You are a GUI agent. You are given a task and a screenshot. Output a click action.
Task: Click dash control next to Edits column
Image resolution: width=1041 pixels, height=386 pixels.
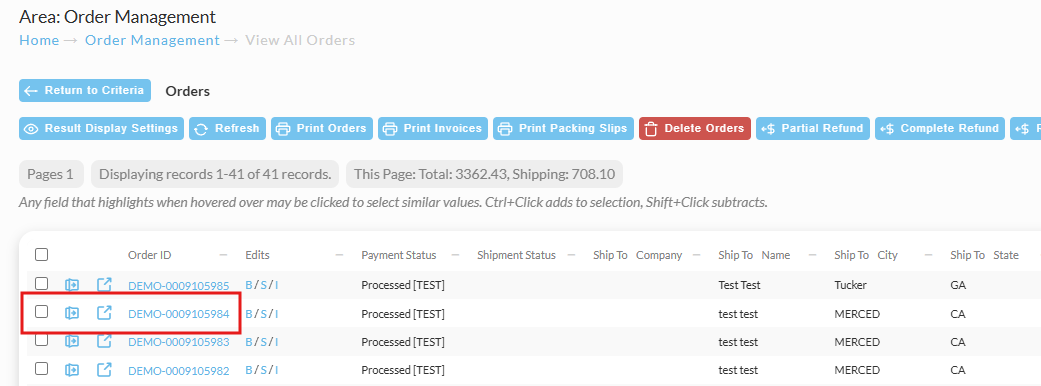[x=339, y=255]
